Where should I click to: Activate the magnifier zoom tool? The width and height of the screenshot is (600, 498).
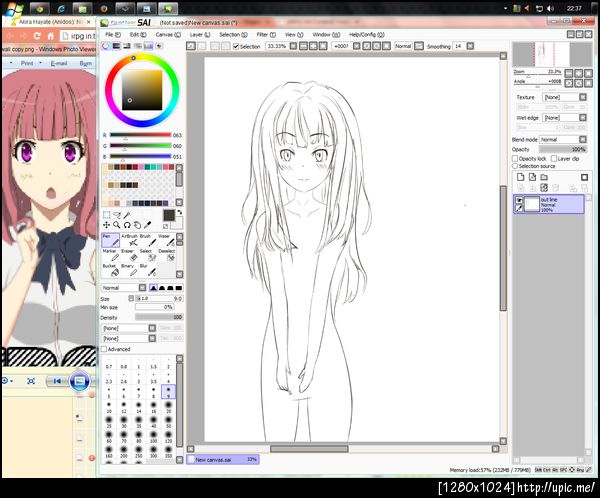point(117,225)
